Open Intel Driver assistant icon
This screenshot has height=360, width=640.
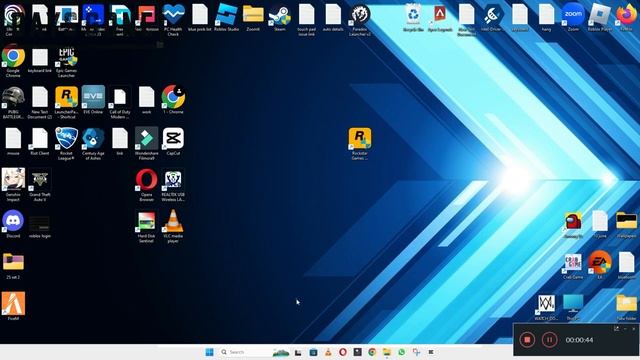(x=493, y=15)
